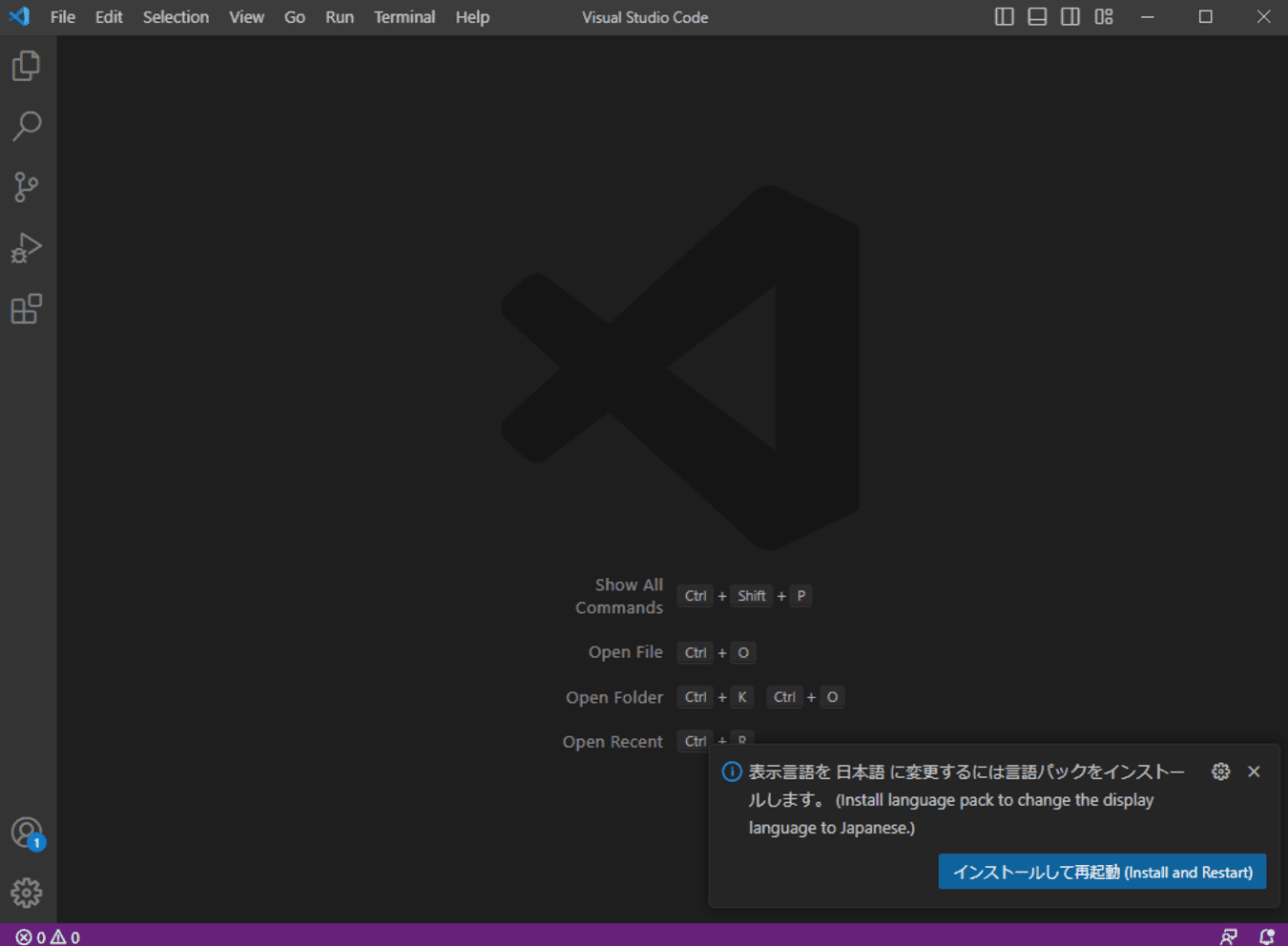The image size is (1288, 946).
Task: Click the "Open Folder" label
Action: pyautogui.click(x=613, y=697)
